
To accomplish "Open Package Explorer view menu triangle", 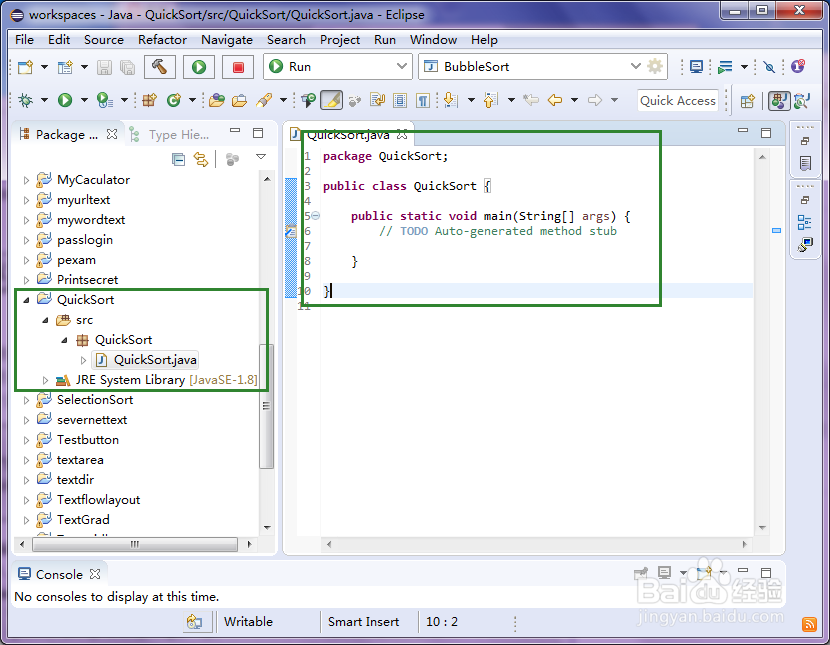I will (x=261, y=157).
